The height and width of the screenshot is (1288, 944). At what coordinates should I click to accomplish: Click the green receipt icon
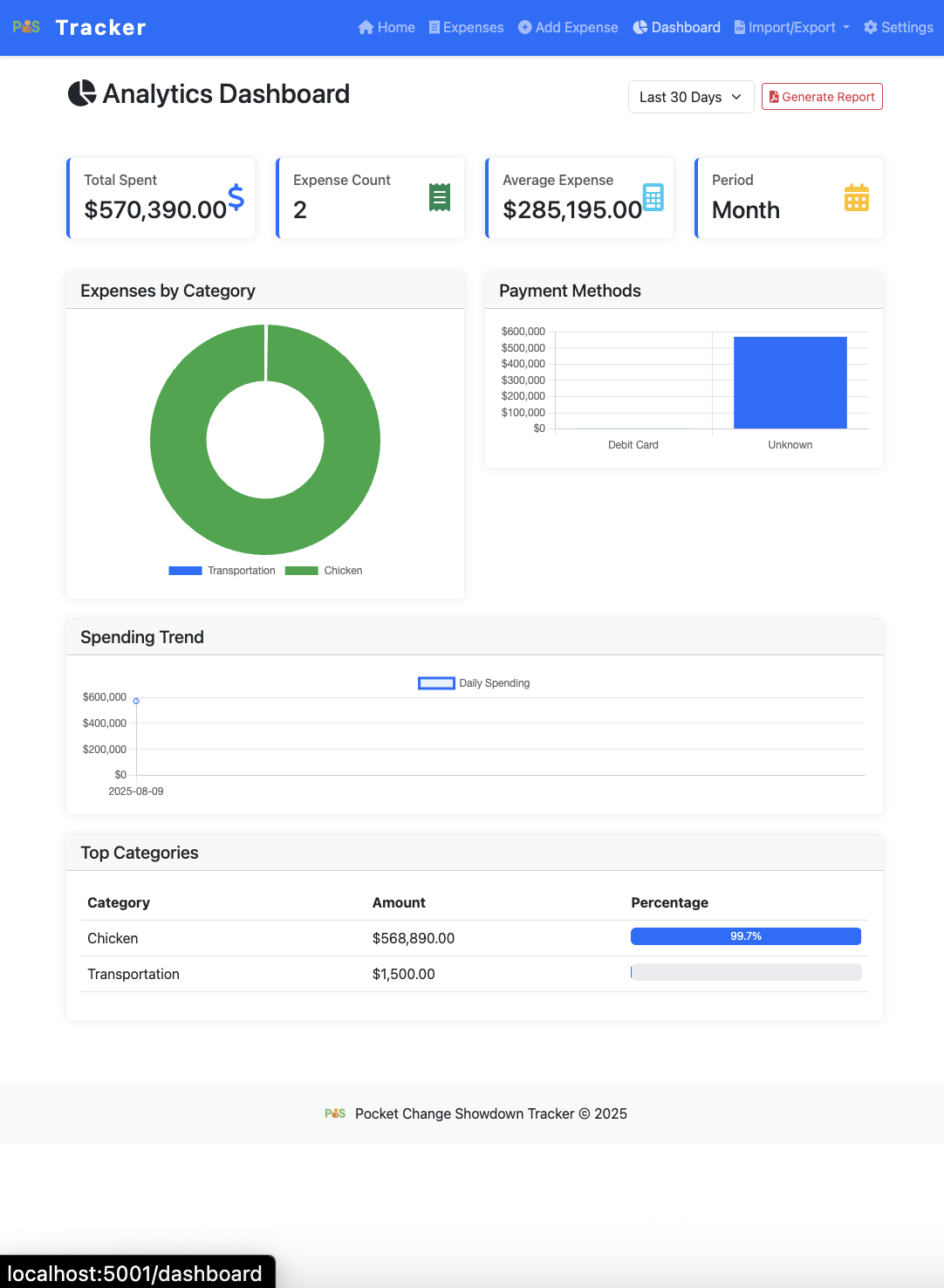tap(440, 198)
